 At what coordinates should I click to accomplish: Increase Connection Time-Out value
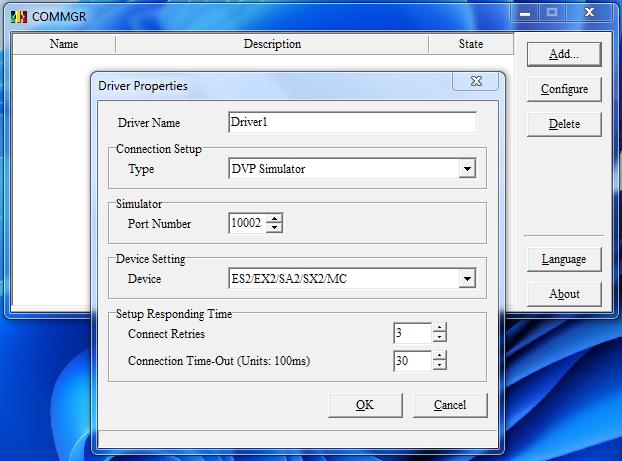click(439, 355)
